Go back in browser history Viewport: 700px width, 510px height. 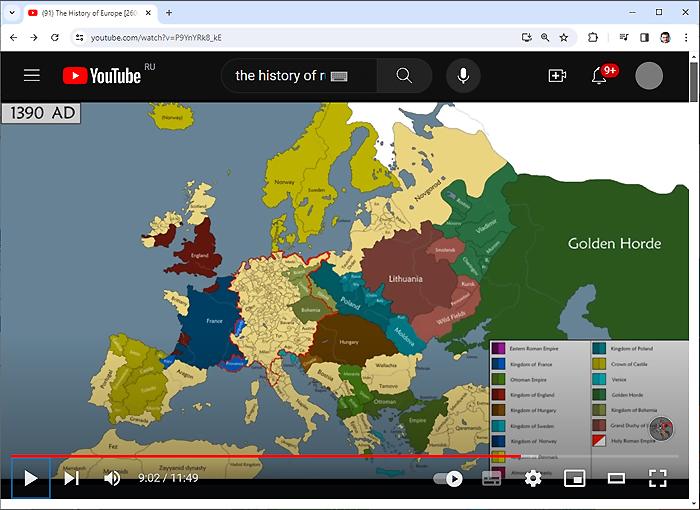point(13,38)
